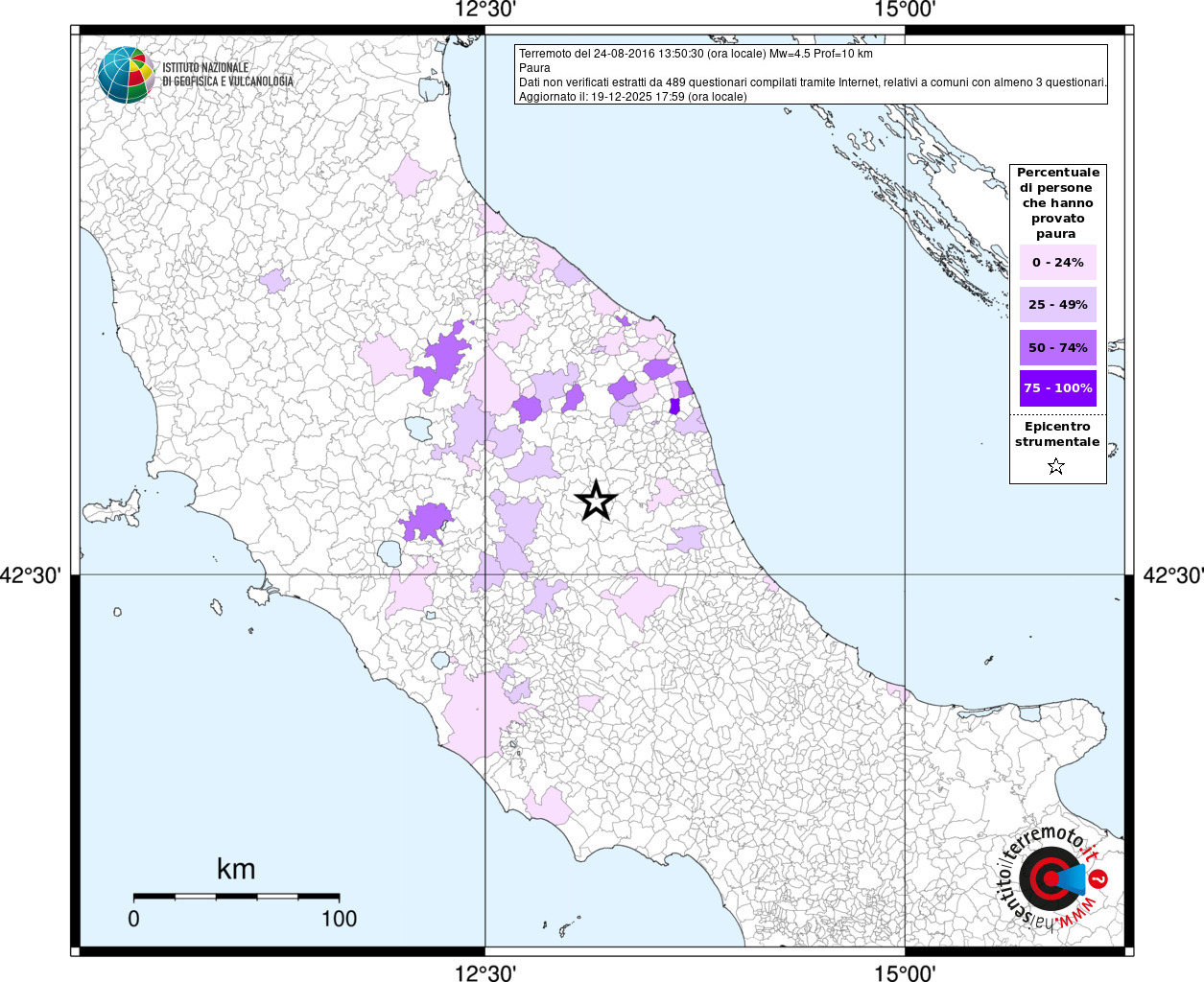The width and height of the screenshot is (1204, 982).
Task: Click the top 12°30' longitude label
Action: point(485,10)
